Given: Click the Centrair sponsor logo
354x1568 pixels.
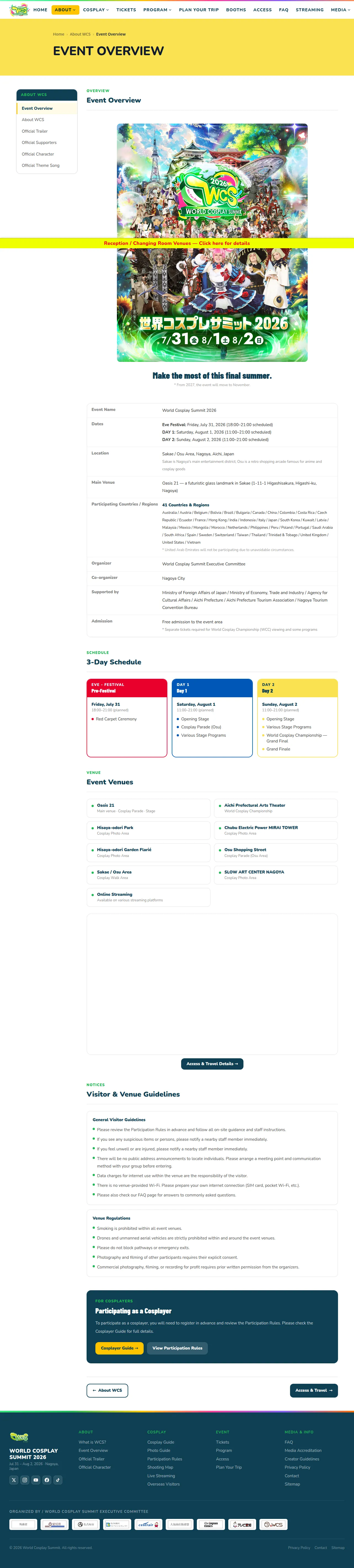Looking at the screenshot, I should (148, 1524).
